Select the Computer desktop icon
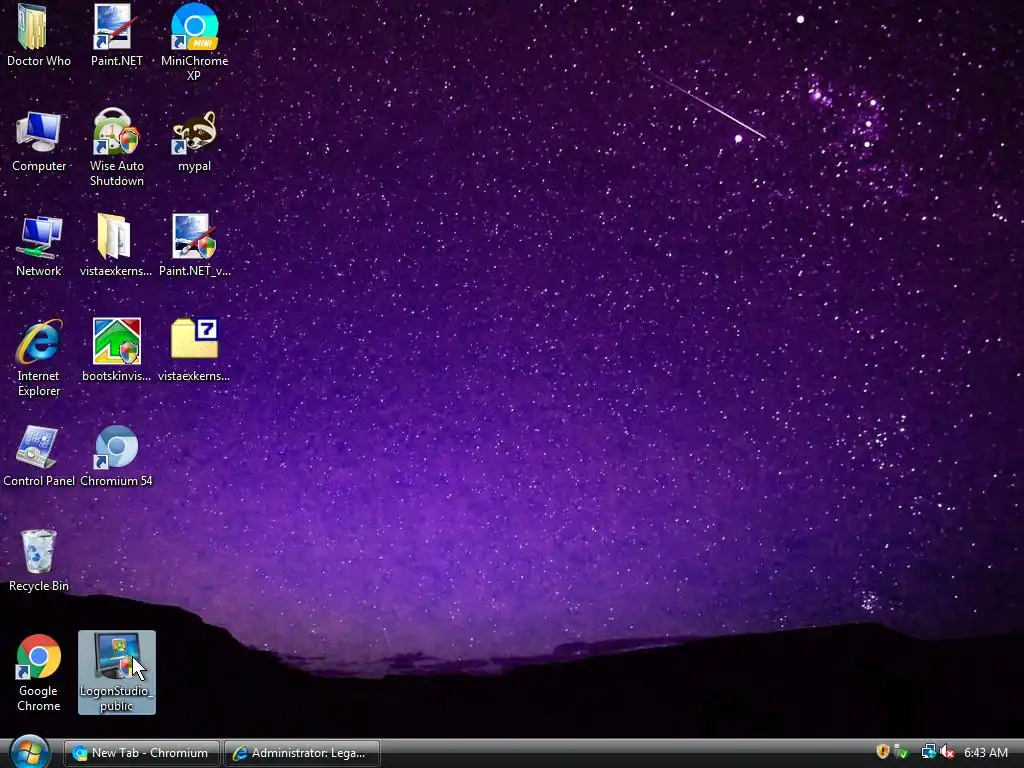The height and width of the screenshot is (768, 1024). click(39, 141)
